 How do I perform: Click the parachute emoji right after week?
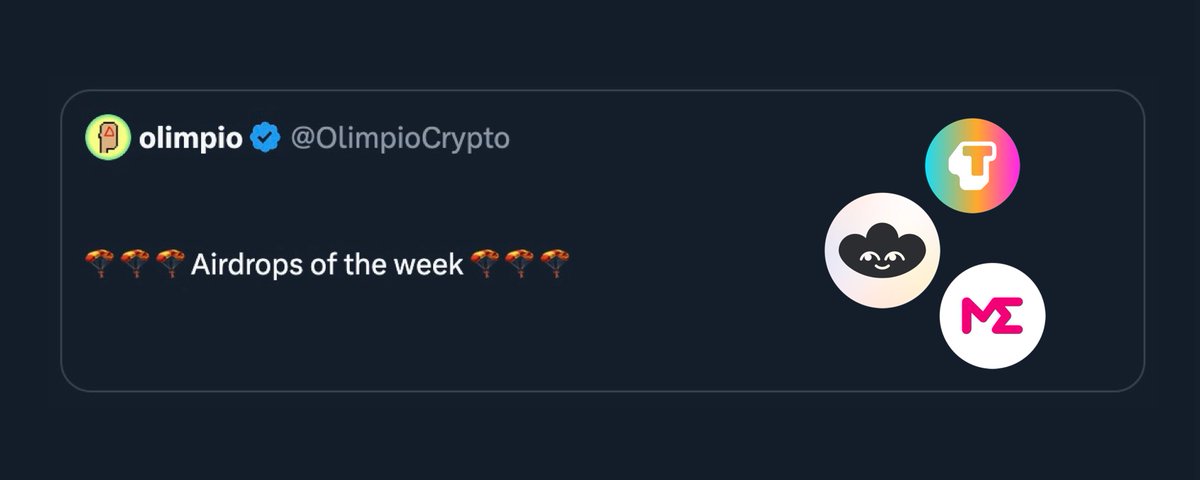485,265
